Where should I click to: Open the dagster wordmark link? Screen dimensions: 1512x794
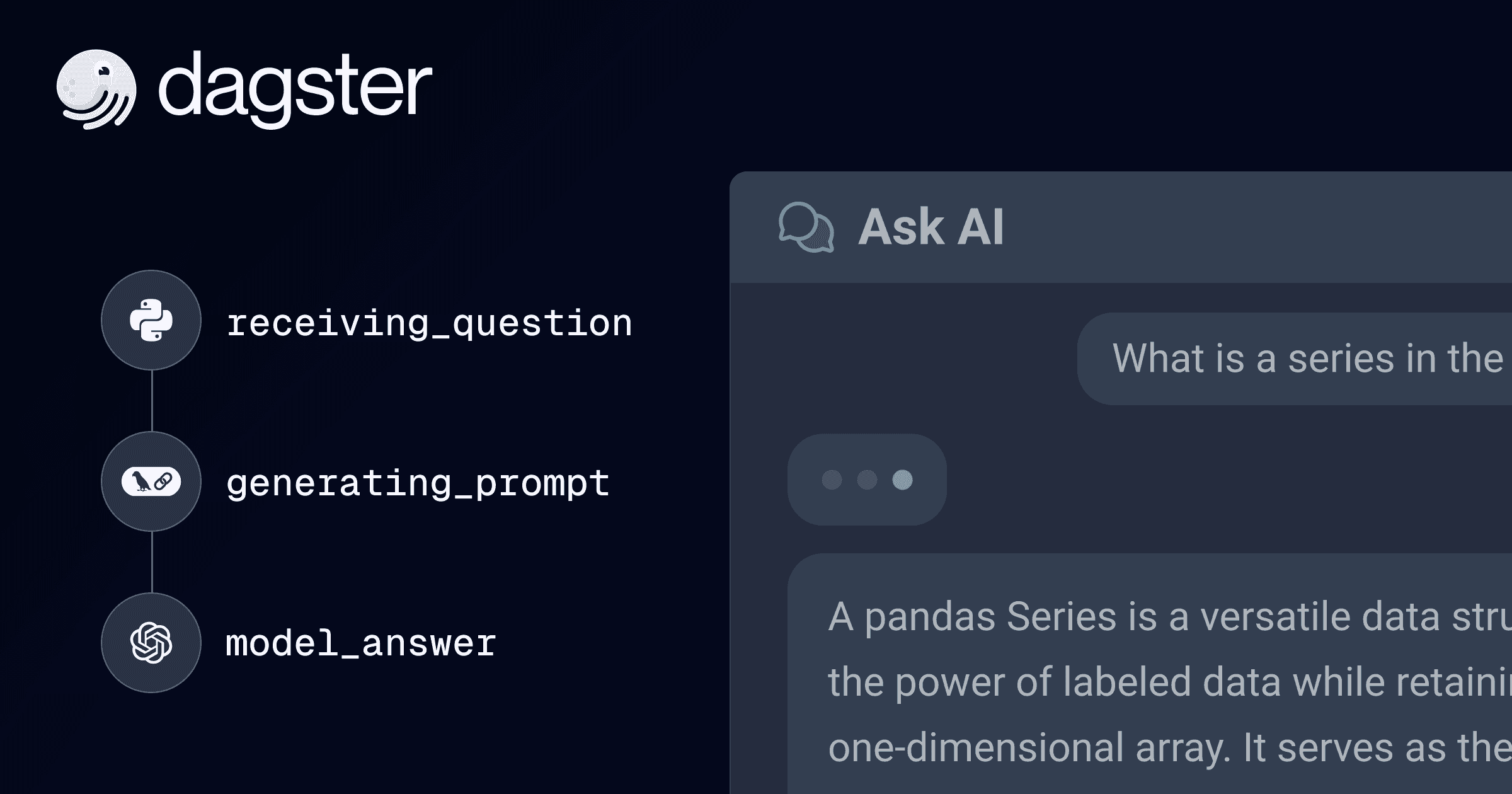[x=295, y=89]
